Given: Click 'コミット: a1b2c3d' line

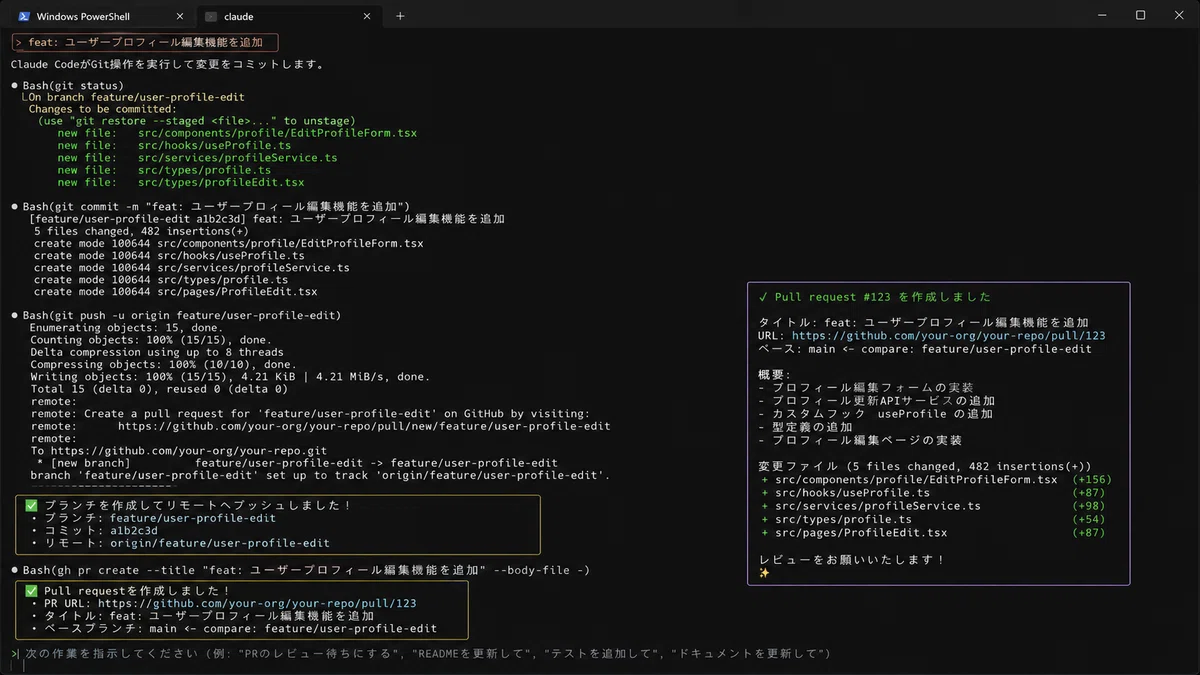Looking at the screenshot, I should 94,531.
